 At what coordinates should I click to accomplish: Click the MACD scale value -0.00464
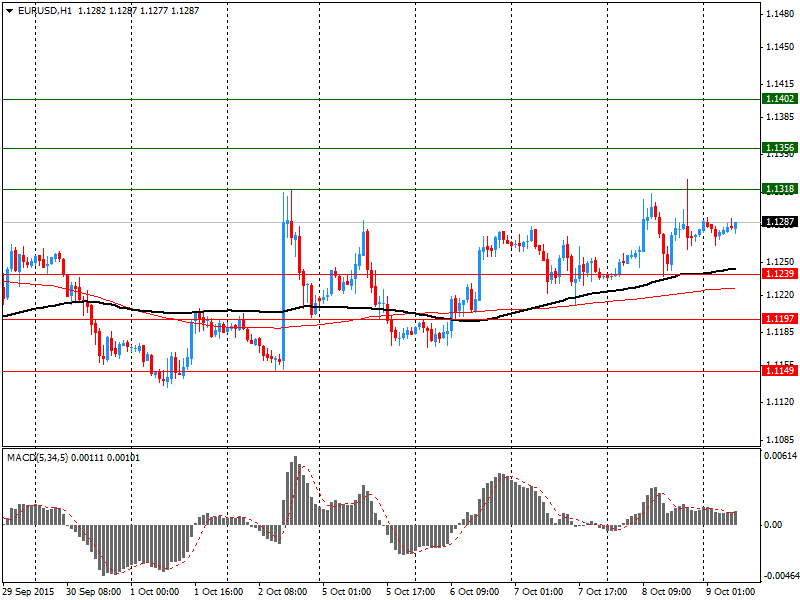780,576
